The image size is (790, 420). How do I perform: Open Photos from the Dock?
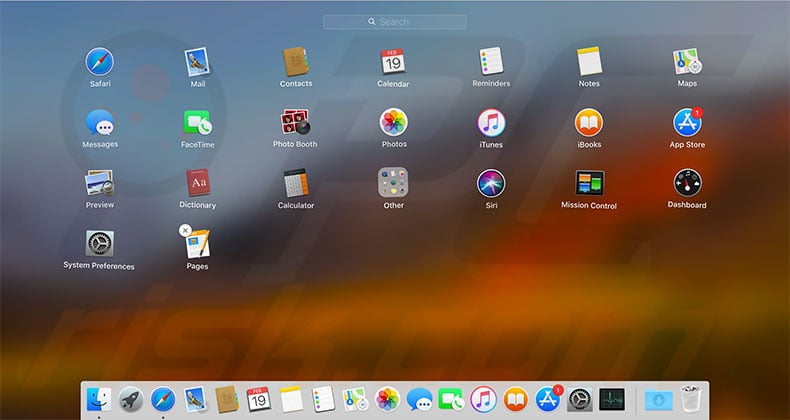pos(387,399)
